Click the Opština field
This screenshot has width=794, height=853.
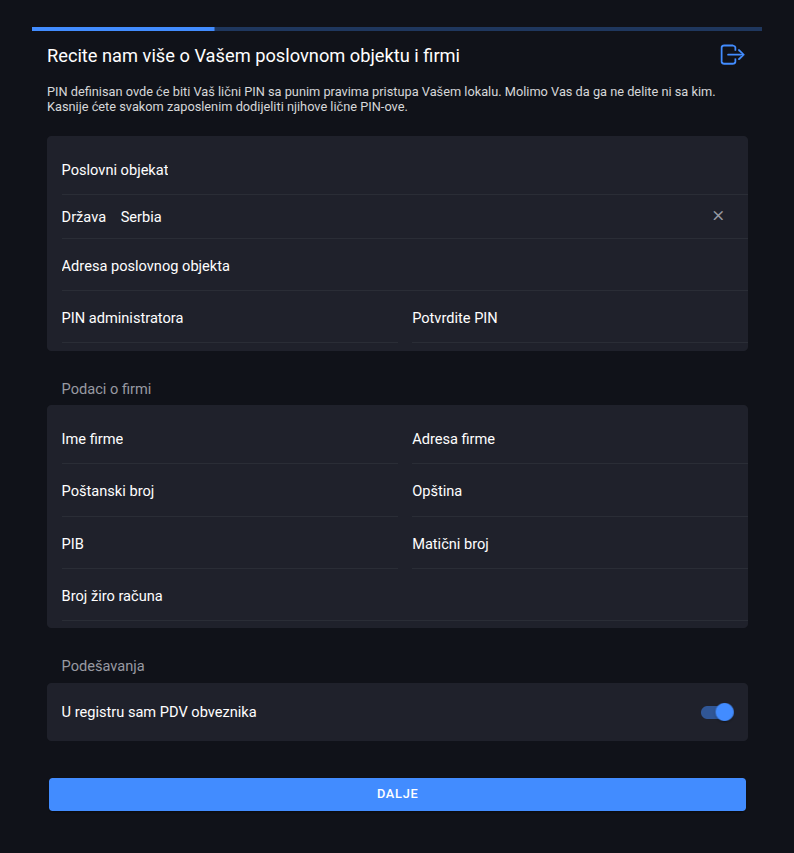pos(580,491)
